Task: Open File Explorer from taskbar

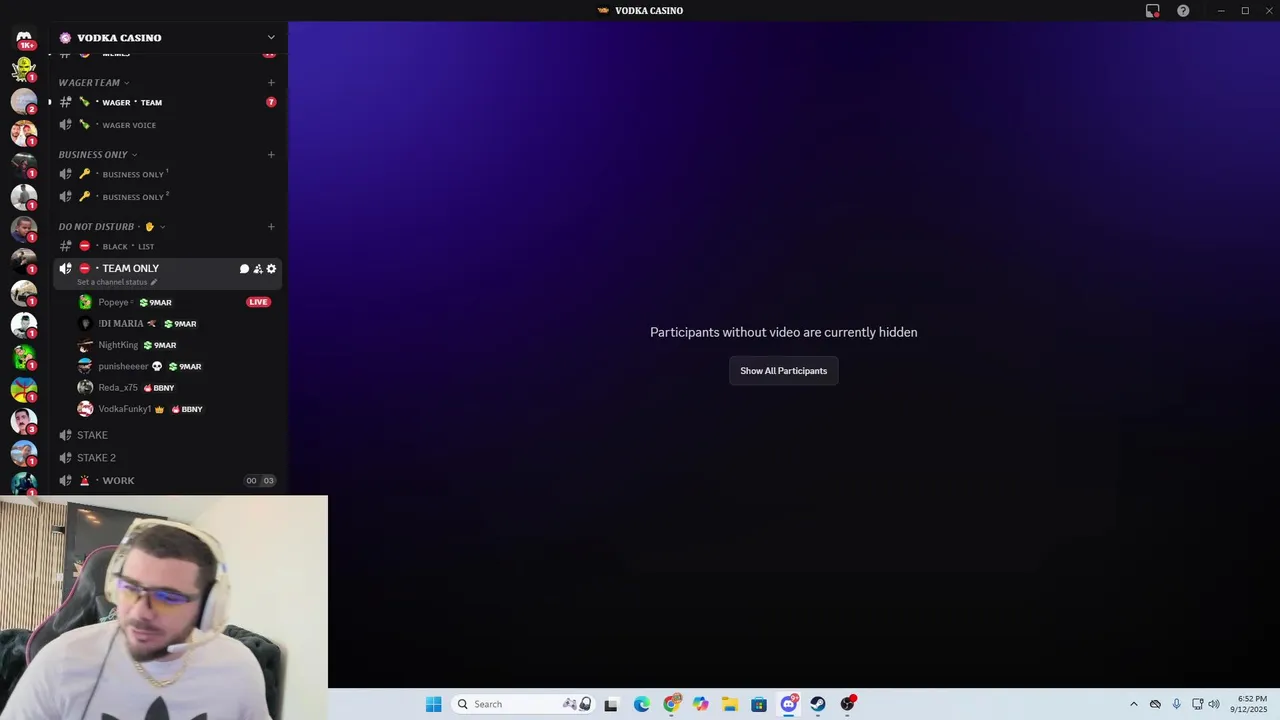Action: coord(730,704)
